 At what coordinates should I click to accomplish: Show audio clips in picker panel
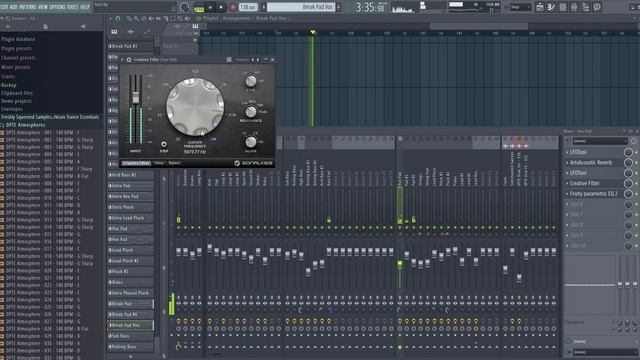pyautogui.click(x=131, y=31)
